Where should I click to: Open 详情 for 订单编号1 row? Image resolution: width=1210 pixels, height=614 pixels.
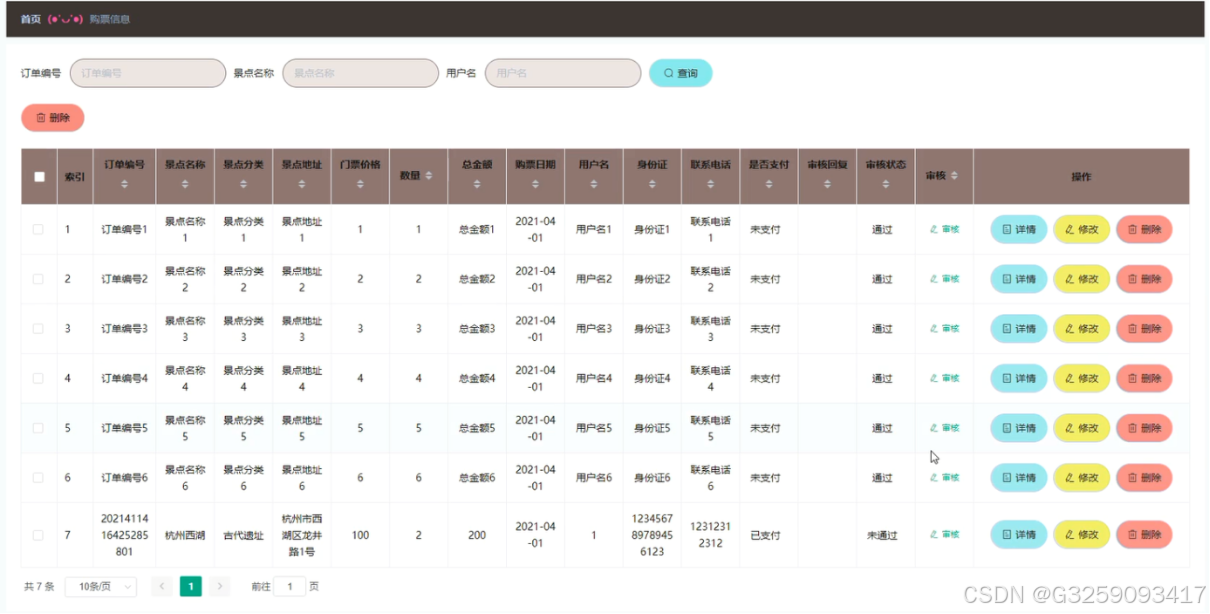point(1018,229)
